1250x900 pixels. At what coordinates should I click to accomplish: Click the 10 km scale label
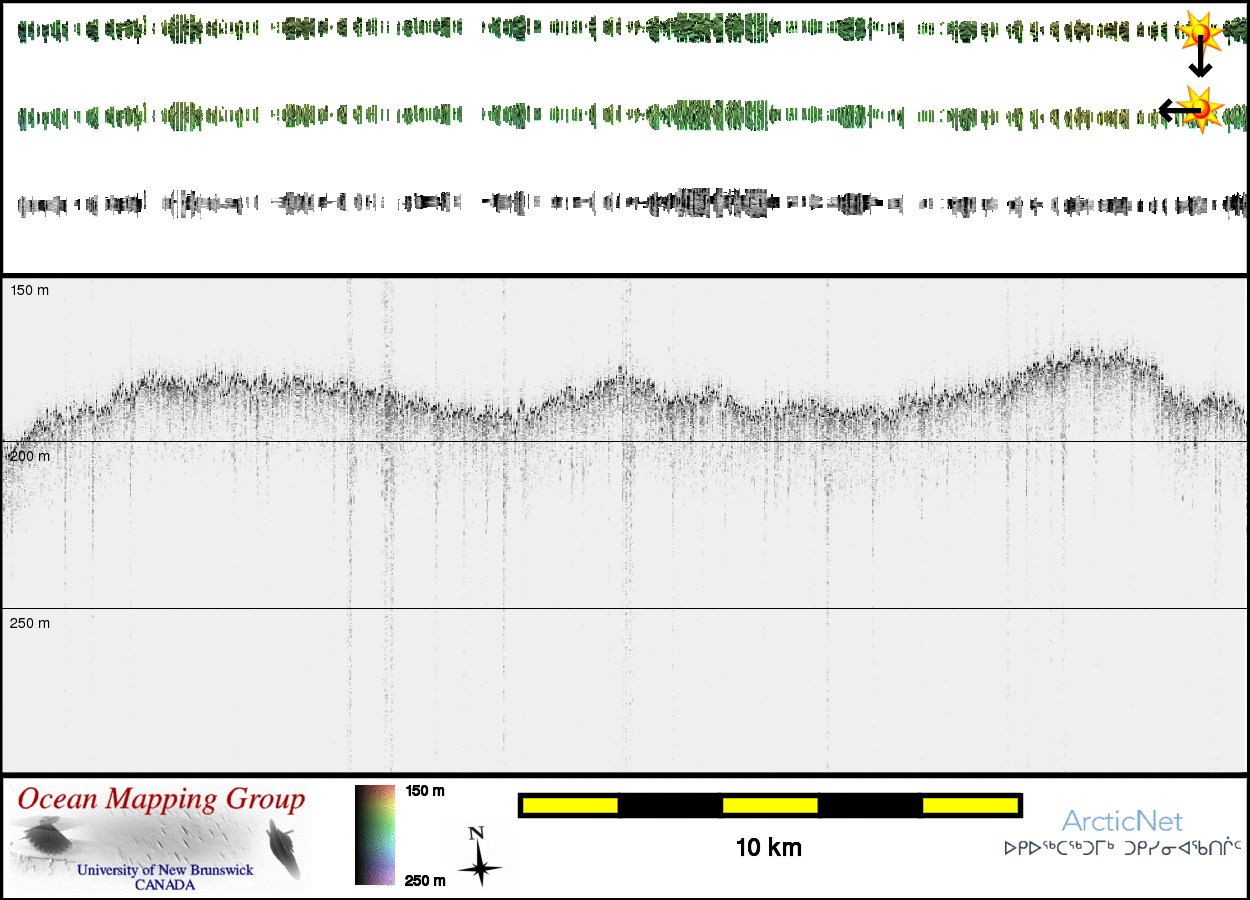(x=768, y=849)
